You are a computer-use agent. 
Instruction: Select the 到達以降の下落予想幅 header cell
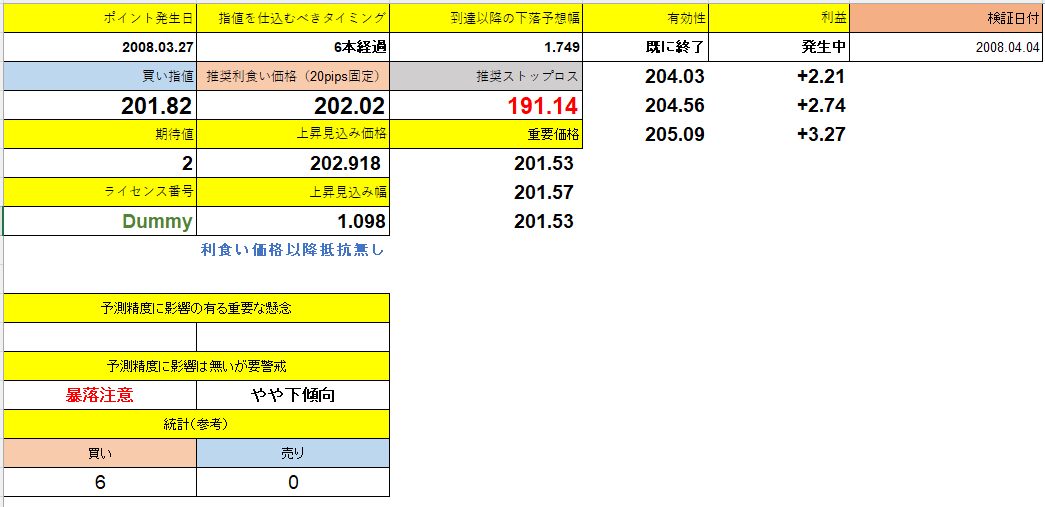(x=486, y=18)
